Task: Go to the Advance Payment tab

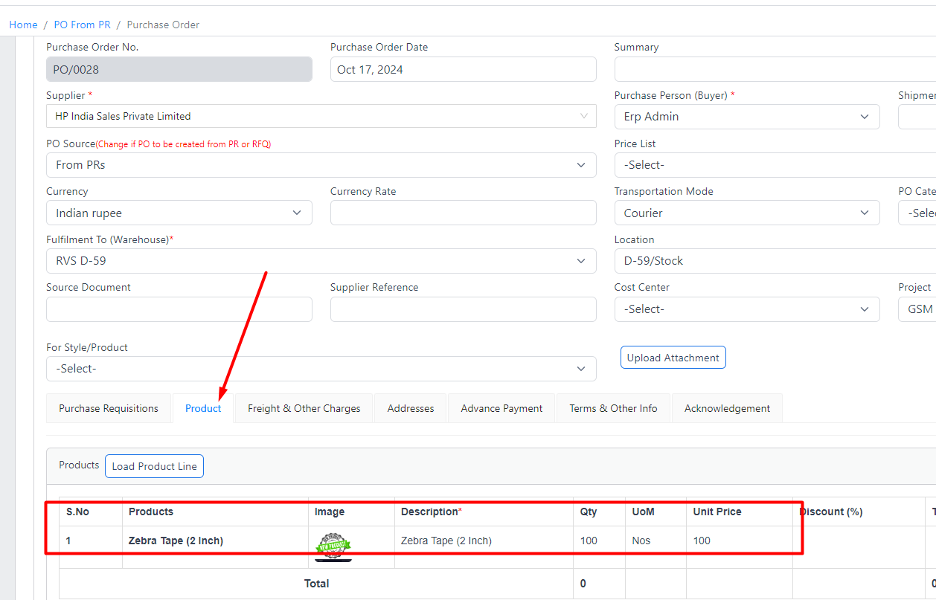Action: [501, 408]
